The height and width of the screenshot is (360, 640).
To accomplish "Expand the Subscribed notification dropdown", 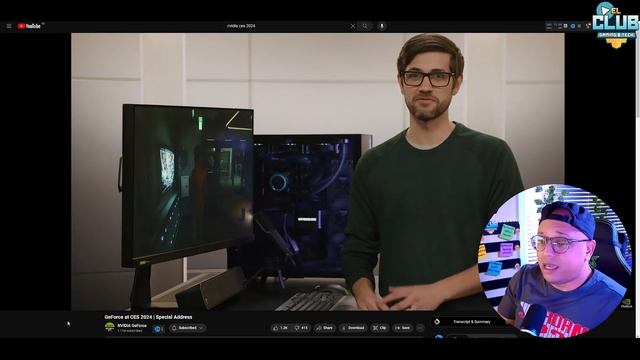I will point(187,328).
